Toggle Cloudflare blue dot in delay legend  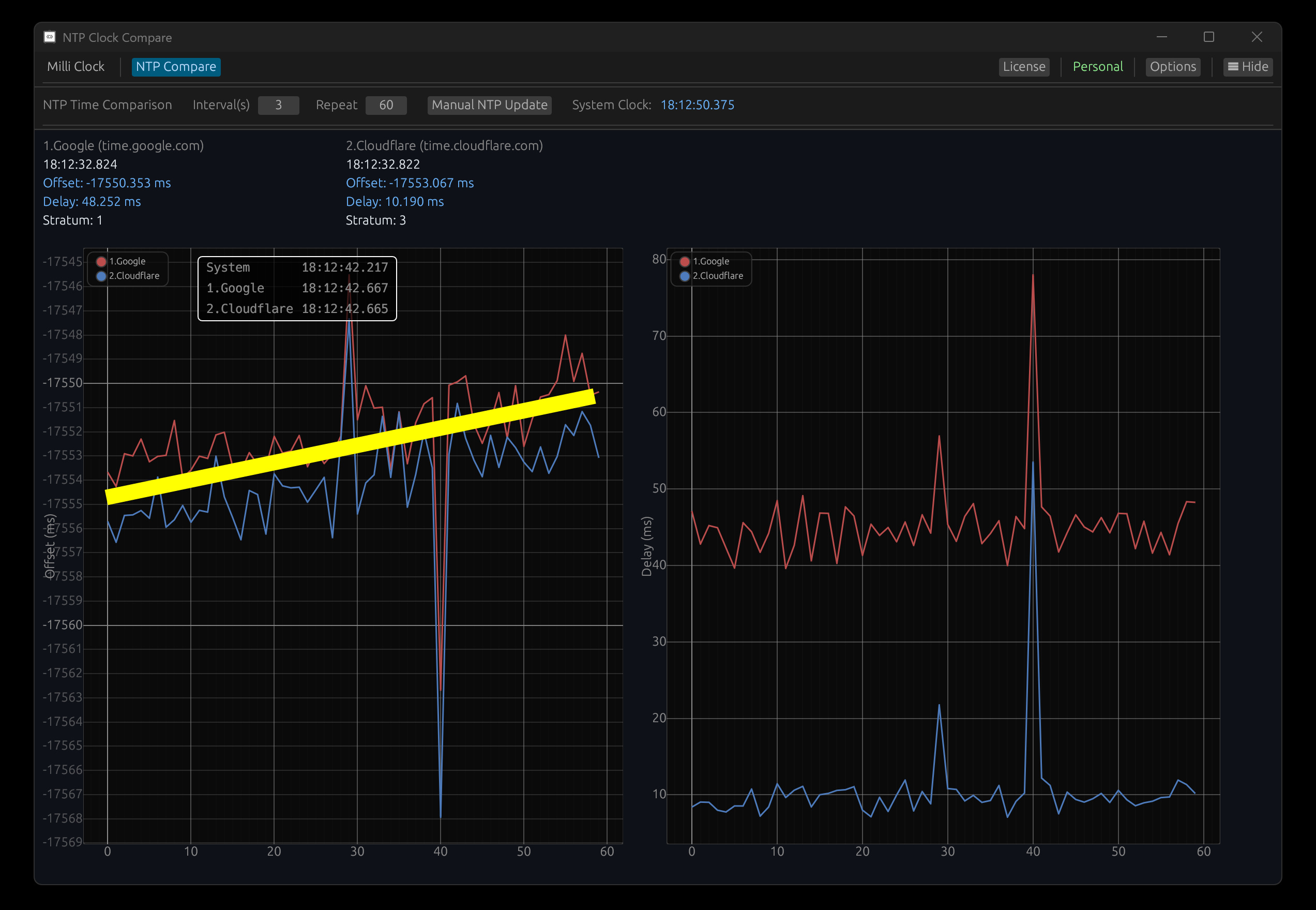click(x=685, y=276)
